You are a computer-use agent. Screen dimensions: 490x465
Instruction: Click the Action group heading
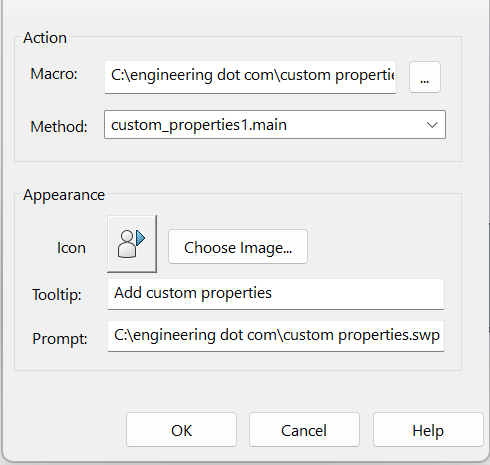pos(45,38)
